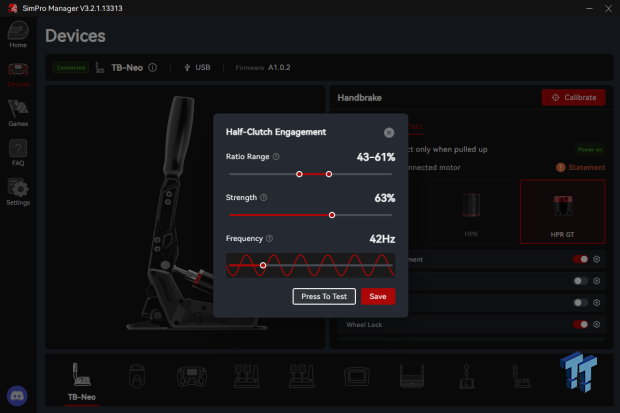This screenshot has height=413, width=620.
Task: Open Wheel Lock settings gear
Action: pos(597,324)
